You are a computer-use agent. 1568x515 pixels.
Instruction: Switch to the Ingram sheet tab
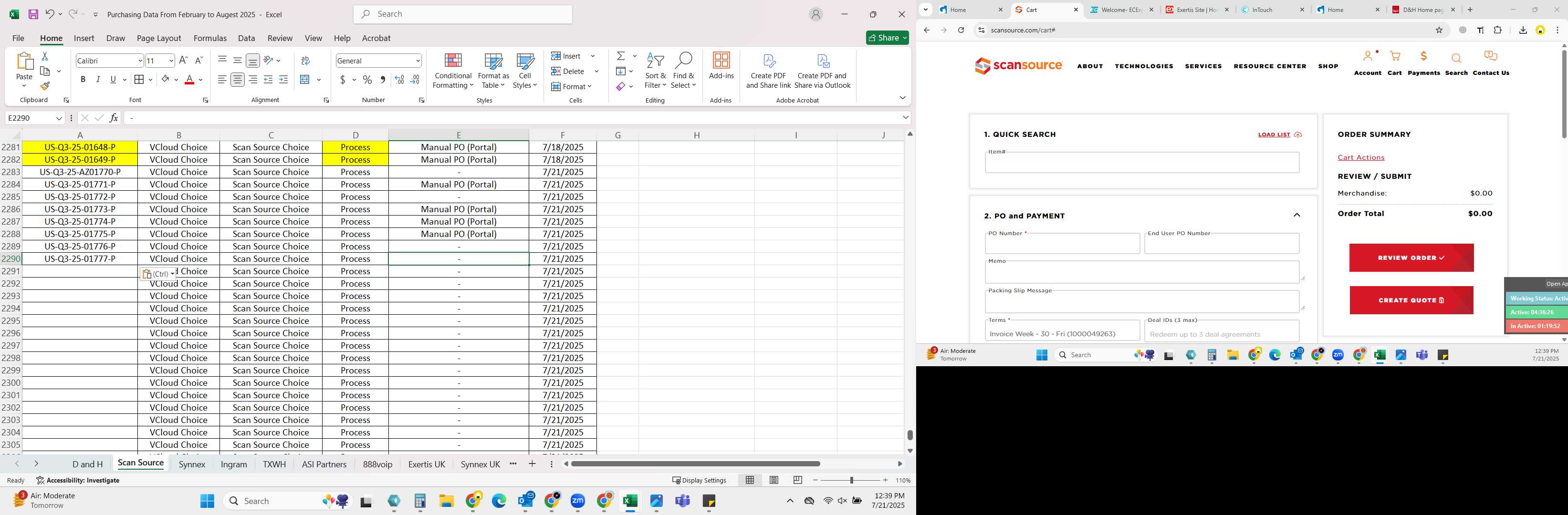[x=234, y=464]
